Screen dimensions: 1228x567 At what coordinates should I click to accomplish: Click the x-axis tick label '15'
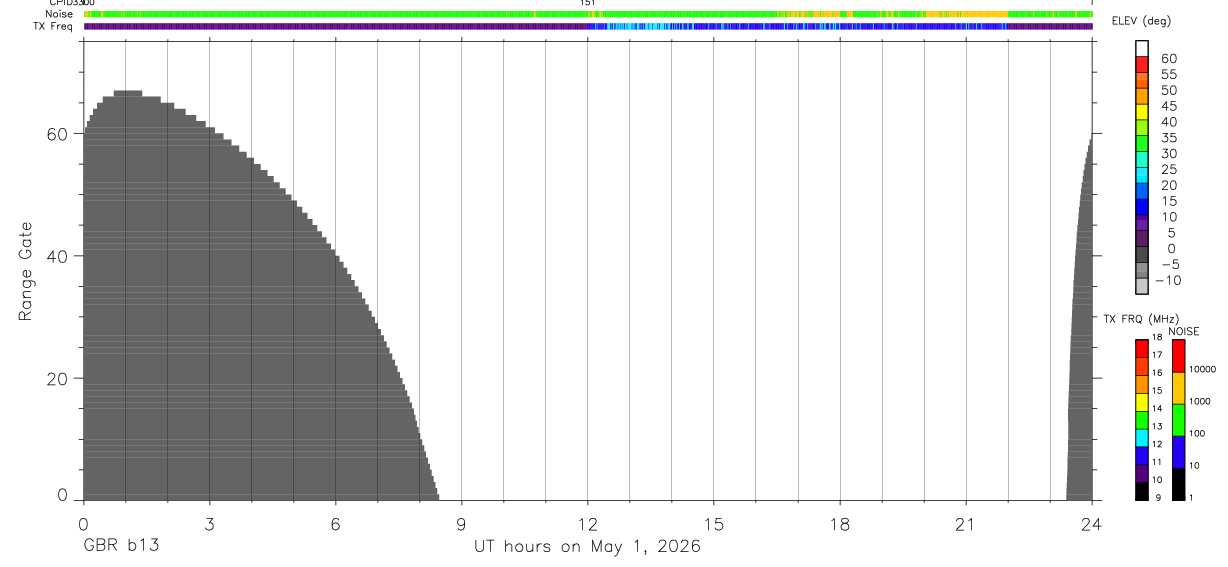[x=714, y=524]
